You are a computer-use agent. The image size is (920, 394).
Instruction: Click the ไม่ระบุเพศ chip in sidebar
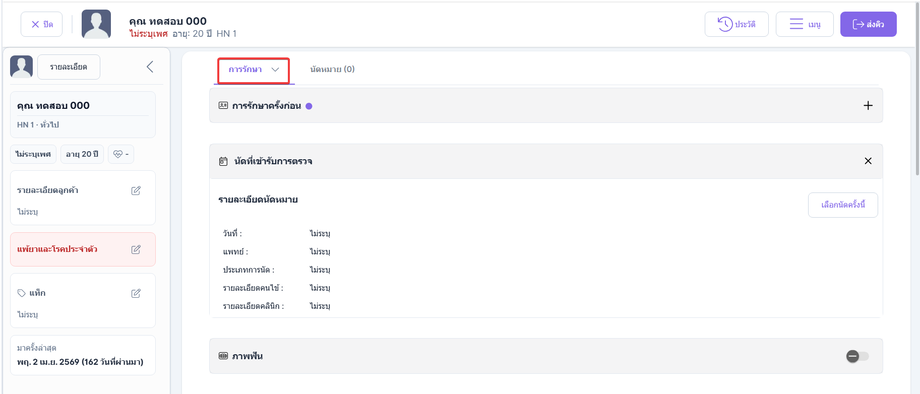click(x=33, y=154)
